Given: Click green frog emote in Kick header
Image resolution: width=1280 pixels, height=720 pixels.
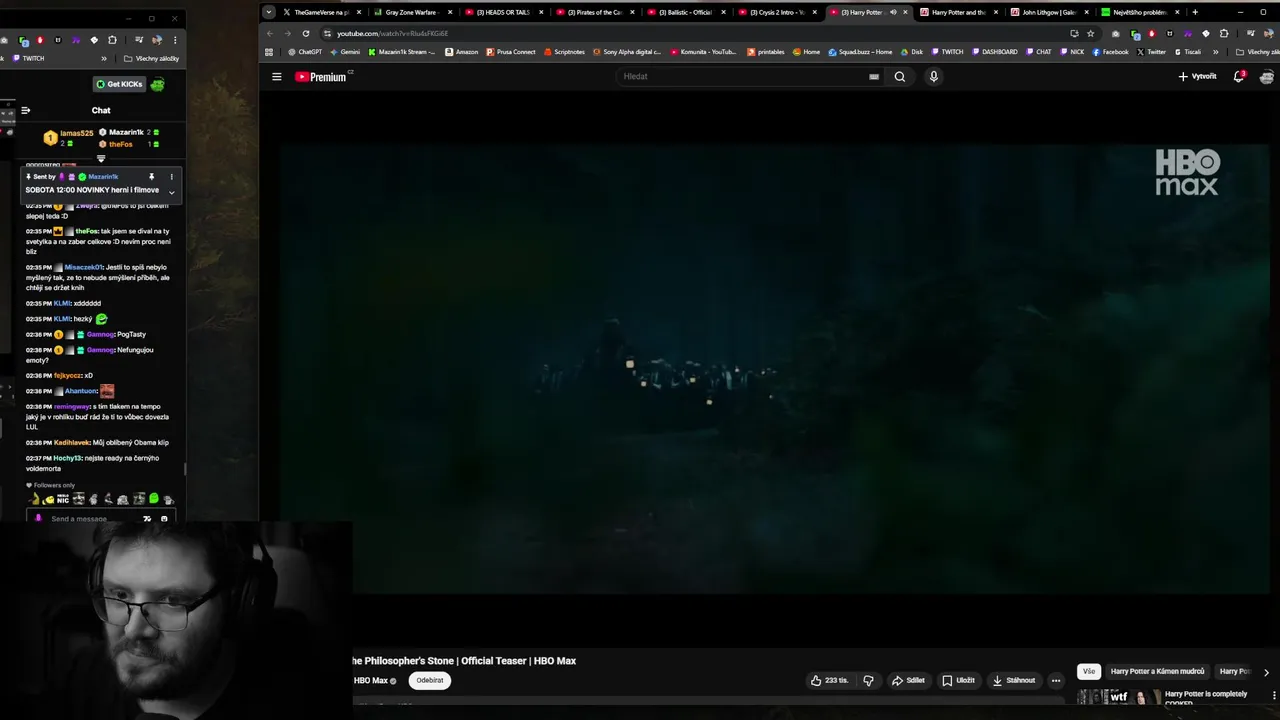Looking at the screenshot, I should (x=157, y=84).
